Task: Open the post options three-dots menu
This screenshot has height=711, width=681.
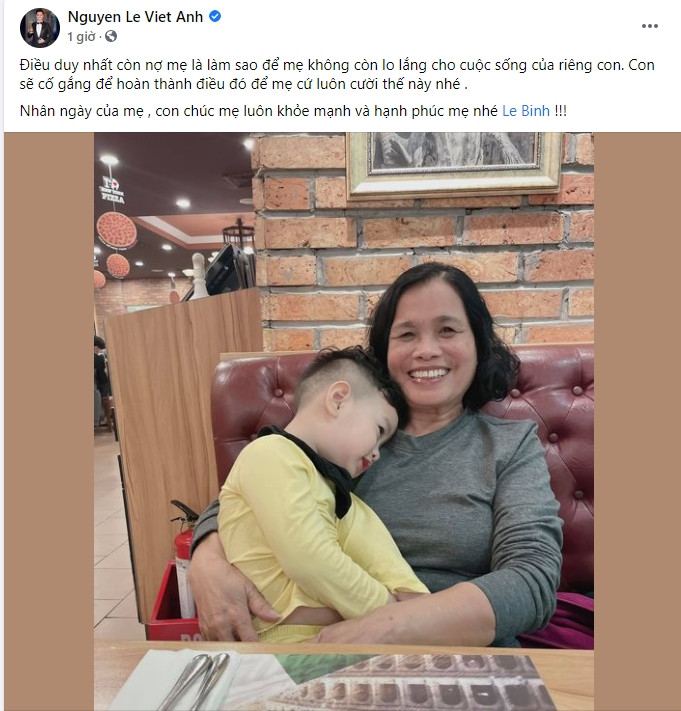Action: tap(649, 26)
